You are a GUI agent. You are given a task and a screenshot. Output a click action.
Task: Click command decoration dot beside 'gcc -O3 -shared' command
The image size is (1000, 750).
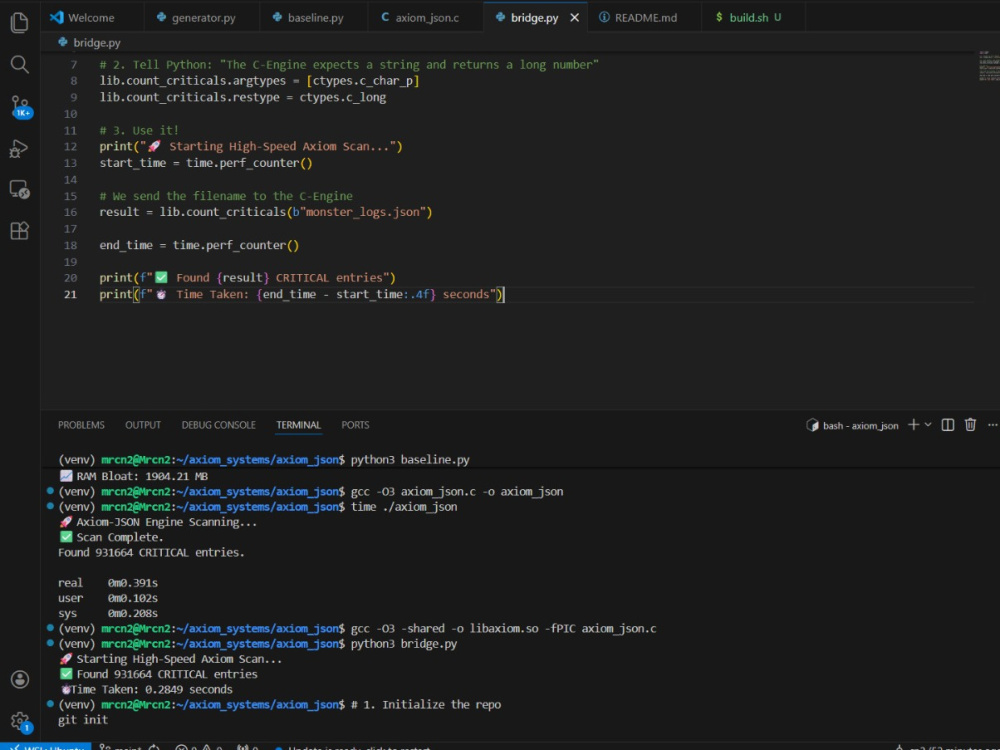pos(50,628)
